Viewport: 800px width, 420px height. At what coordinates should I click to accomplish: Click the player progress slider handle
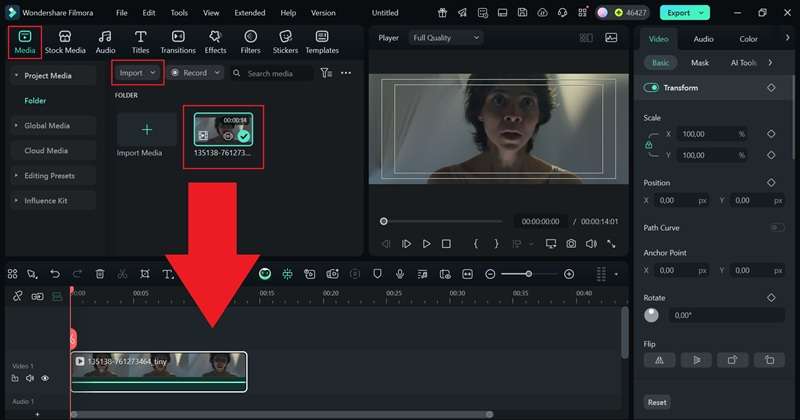coord(384,221)
